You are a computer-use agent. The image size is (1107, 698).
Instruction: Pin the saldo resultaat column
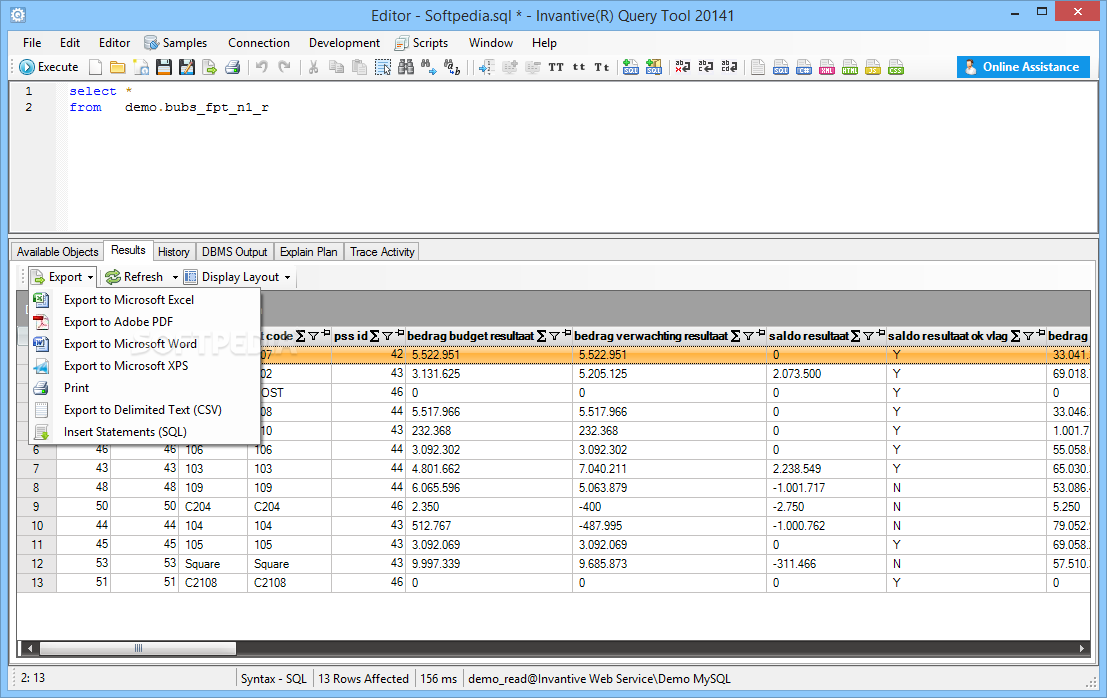(880, 333)
